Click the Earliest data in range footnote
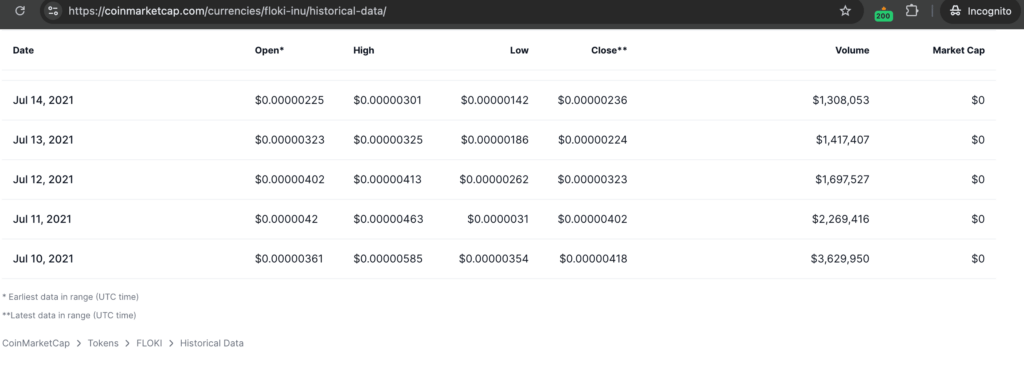 click(x=71, y=297)
